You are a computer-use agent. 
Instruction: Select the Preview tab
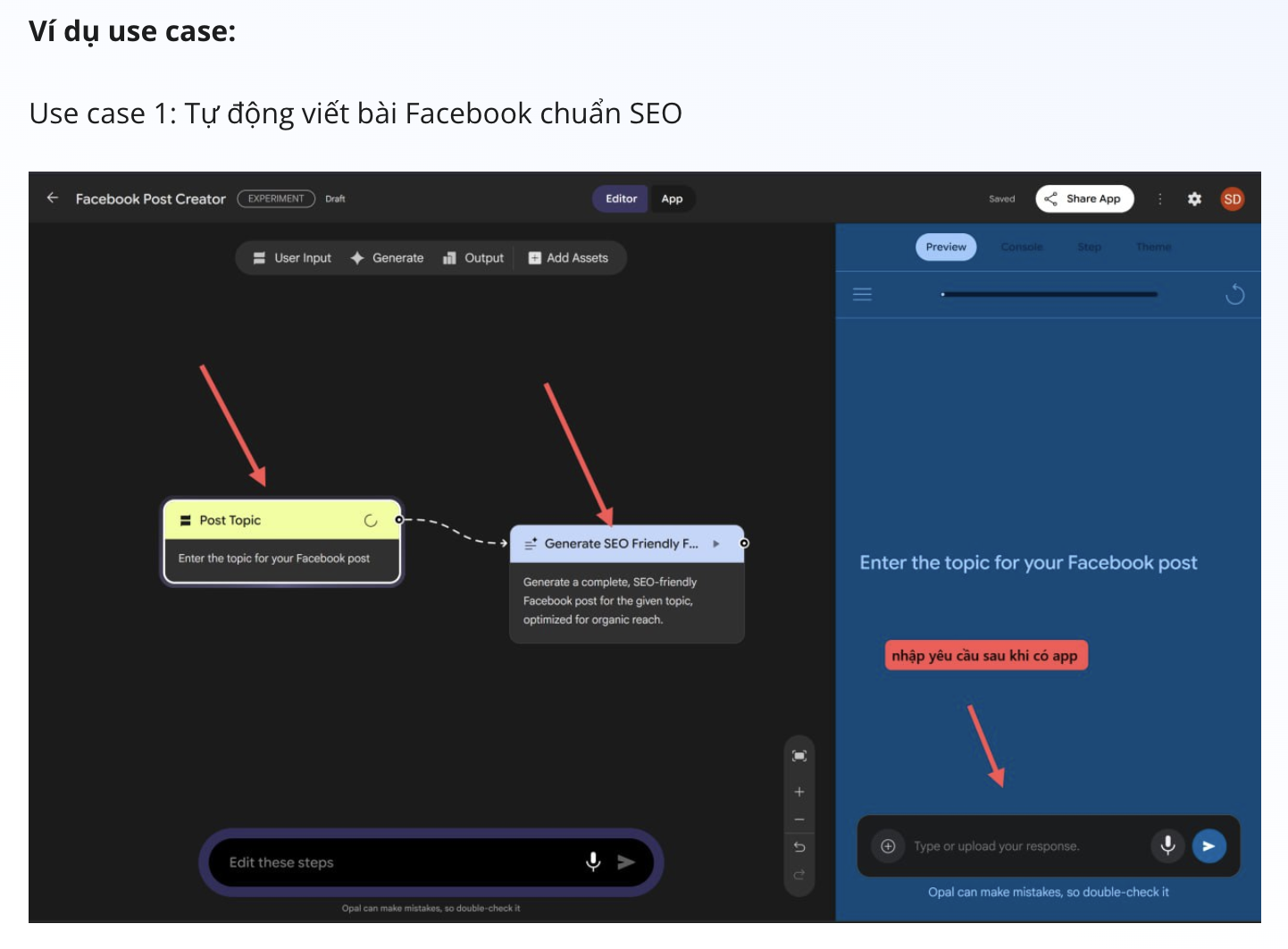pyautogui.click(x=946, y=248)
